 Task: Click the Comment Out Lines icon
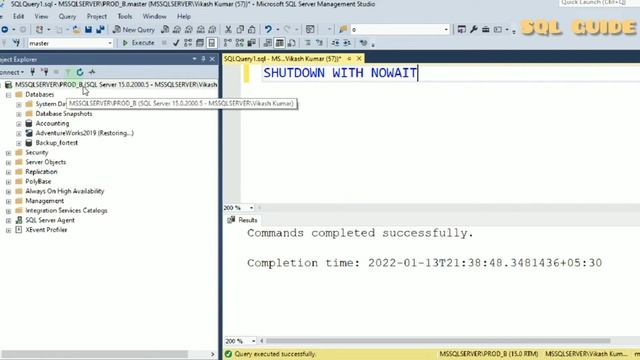308,43
